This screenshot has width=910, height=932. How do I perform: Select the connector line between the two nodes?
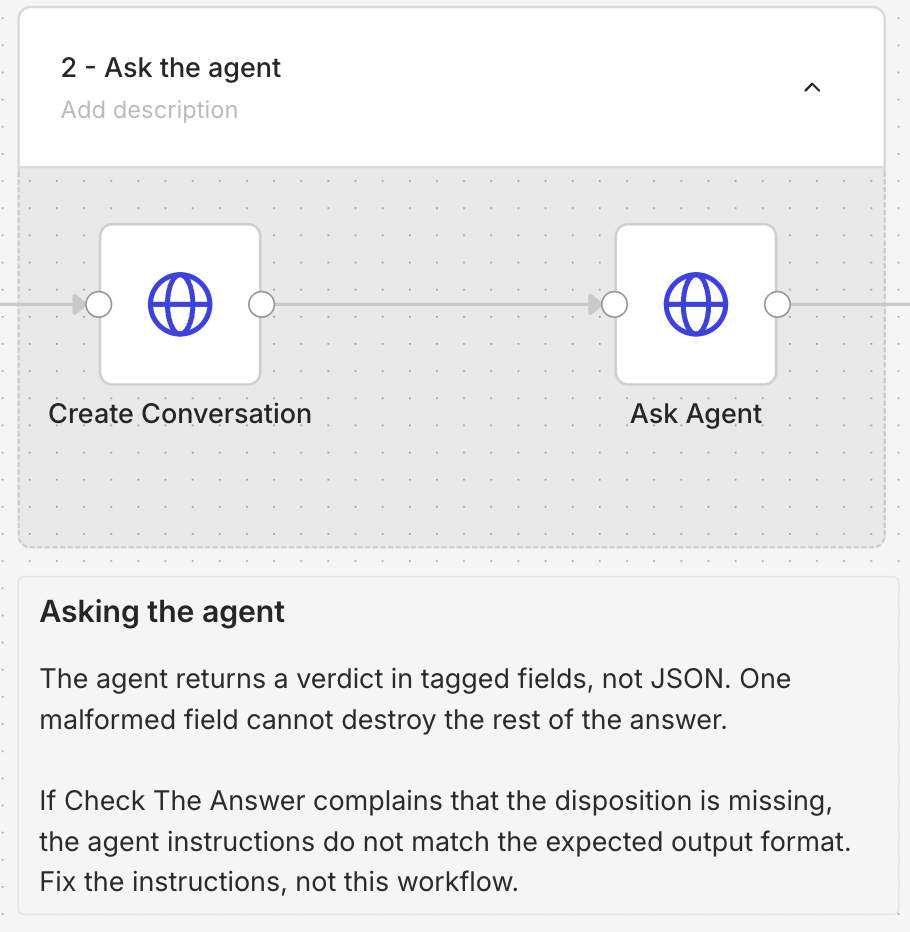pyautogui.click(x=432, y=304)
